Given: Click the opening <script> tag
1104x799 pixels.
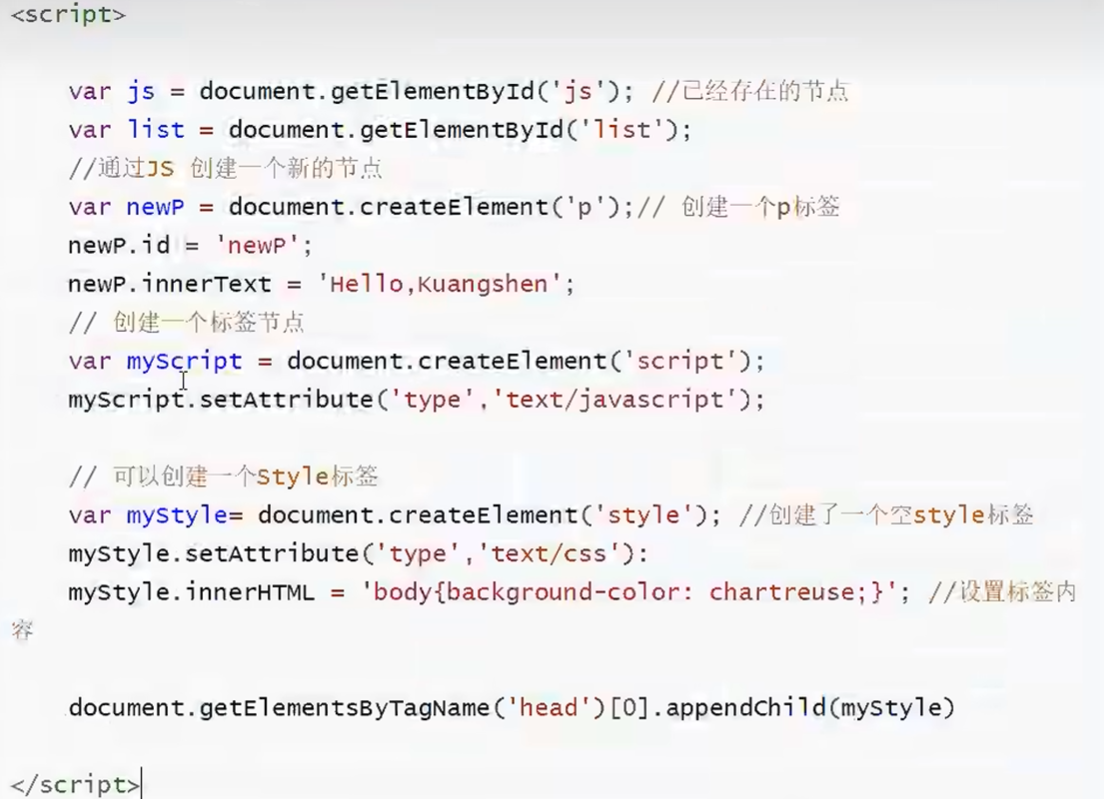Looking at the screenshot, I should (68, 14).
